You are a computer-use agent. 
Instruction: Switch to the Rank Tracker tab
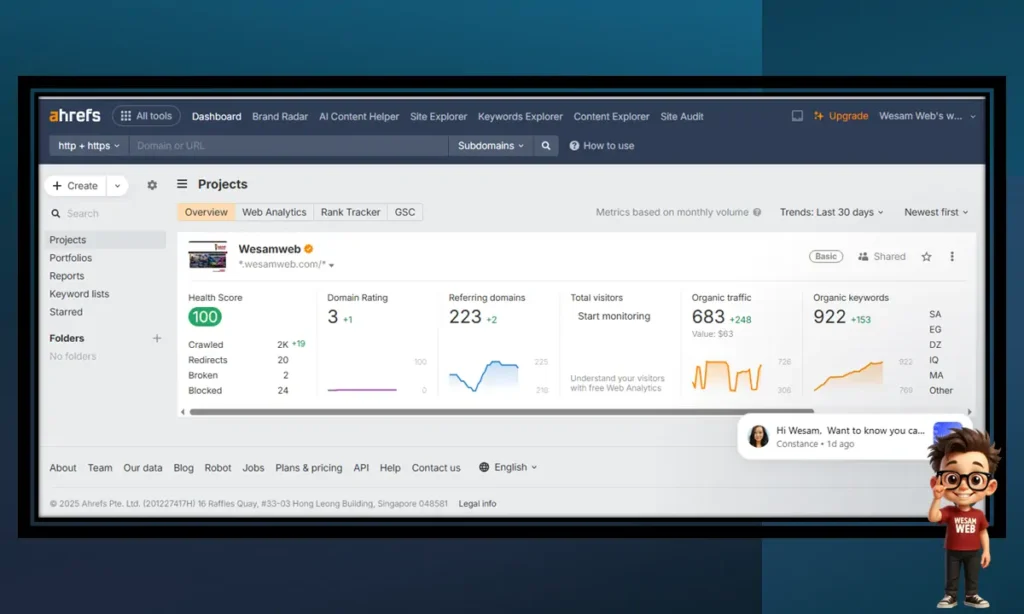coord(350,212)
